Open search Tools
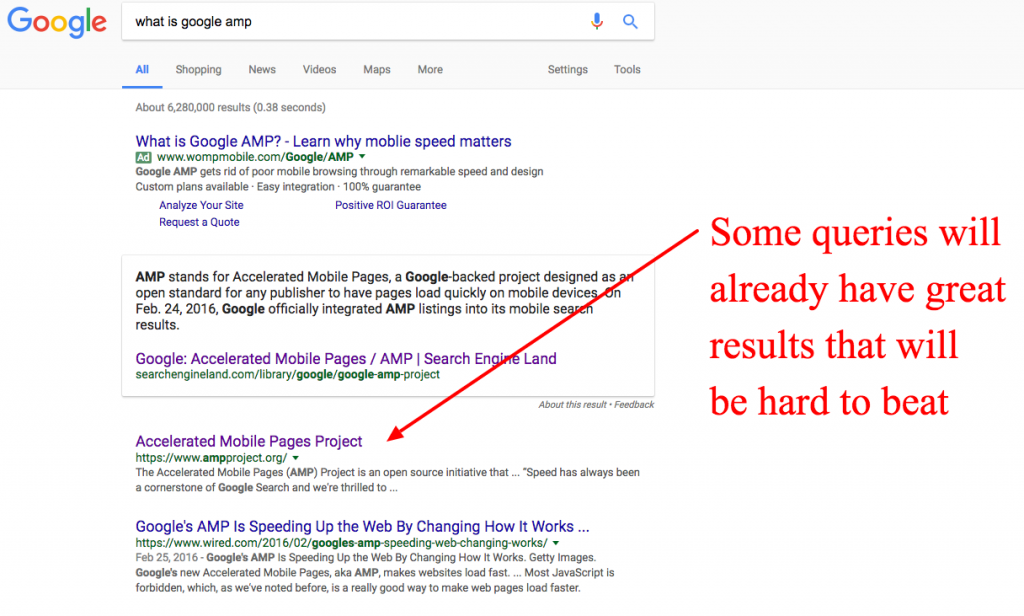 [627, 69]
